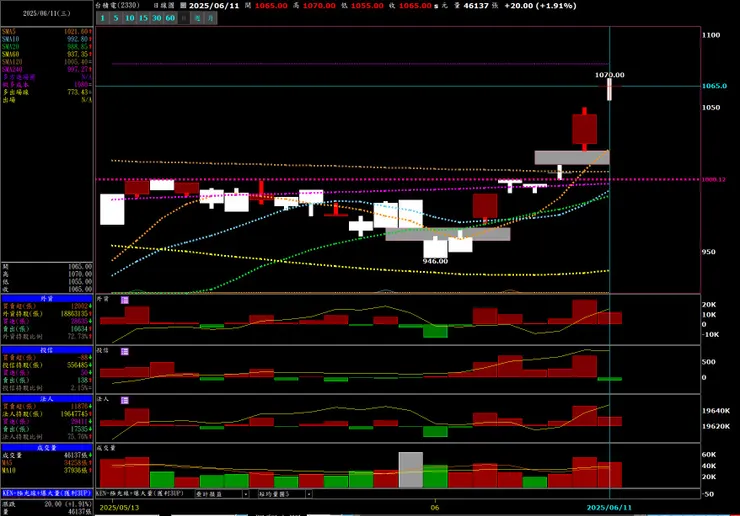Switch to weekly (週) chart button
The width and height of the screenshot is (740, 516).
[197, 18]
